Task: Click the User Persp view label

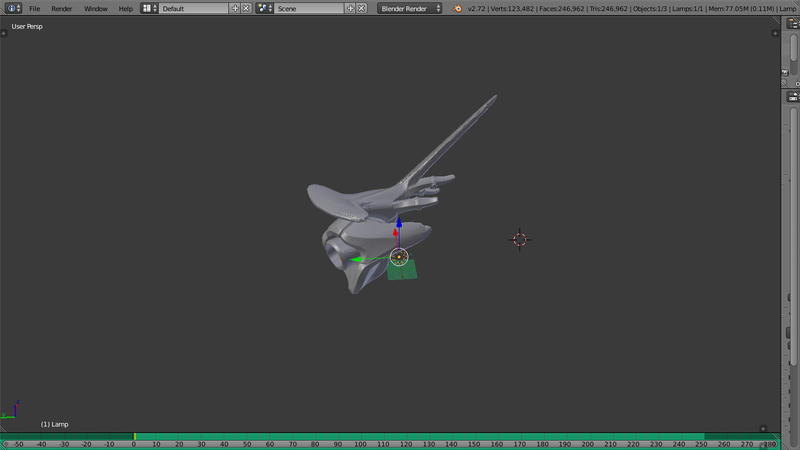Action: 27,27
